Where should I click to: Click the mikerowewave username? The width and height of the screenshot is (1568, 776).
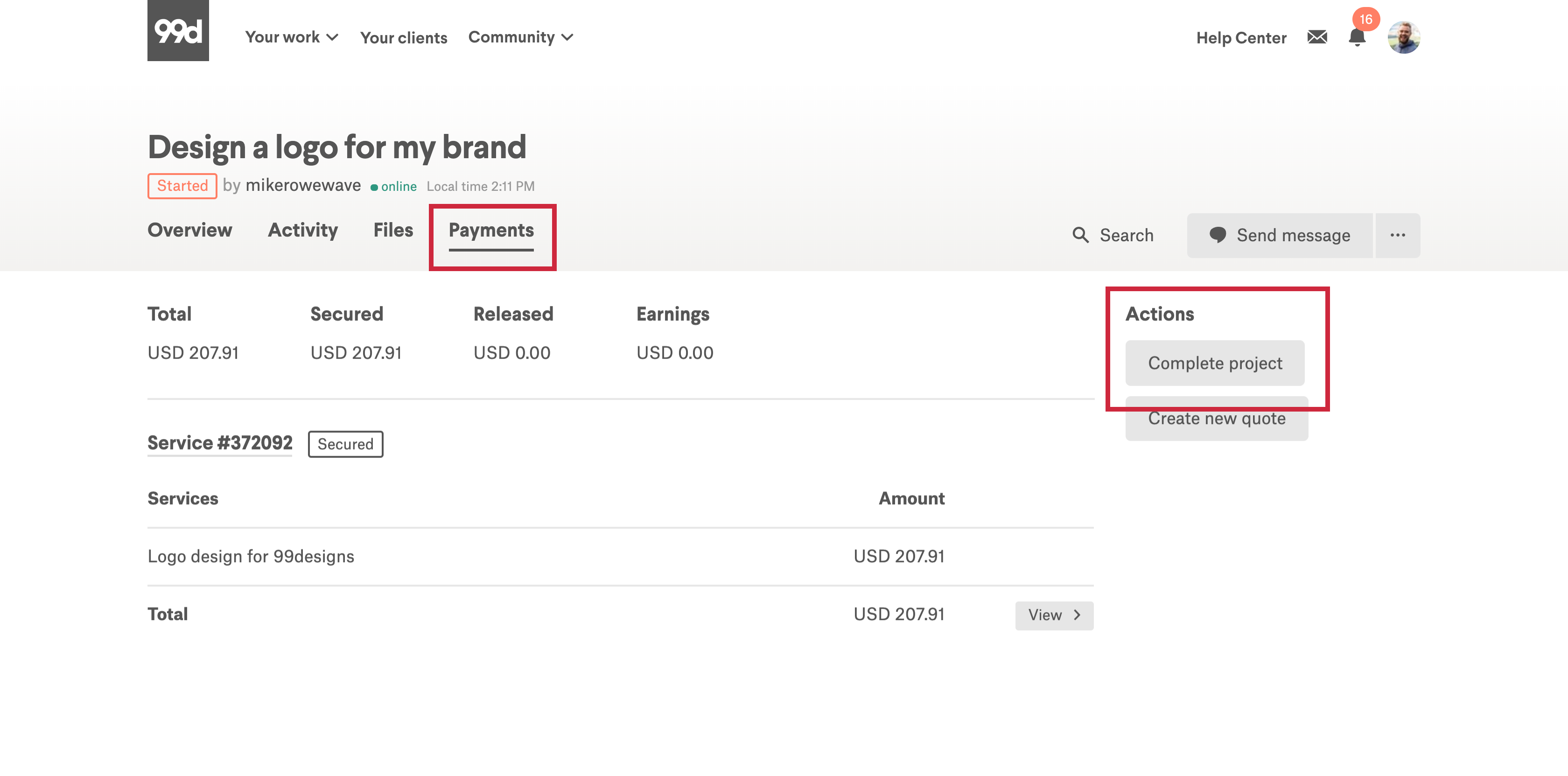tap(302, 186)
